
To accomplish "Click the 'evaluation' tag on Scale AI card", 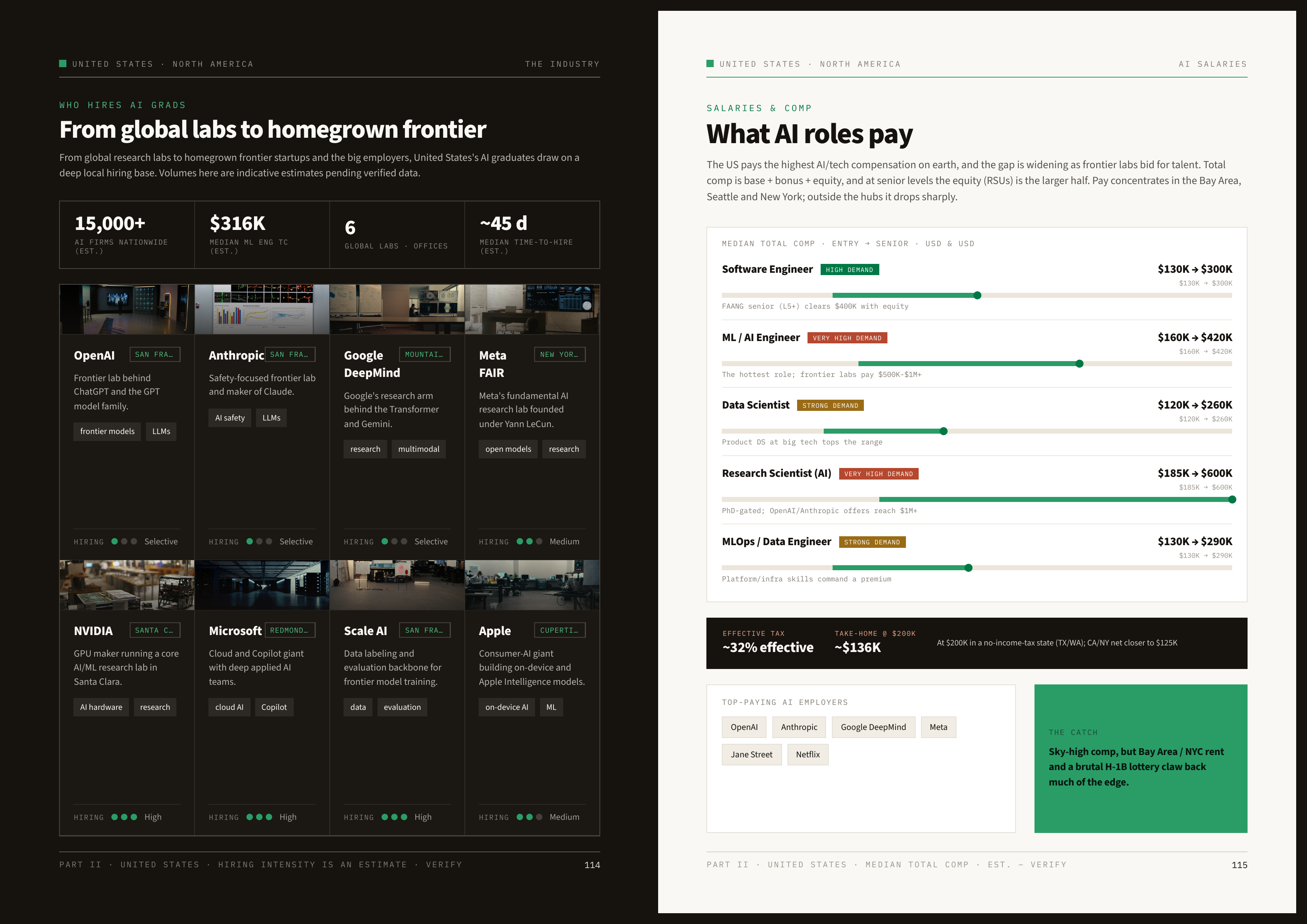I will [x=402, y=707].
